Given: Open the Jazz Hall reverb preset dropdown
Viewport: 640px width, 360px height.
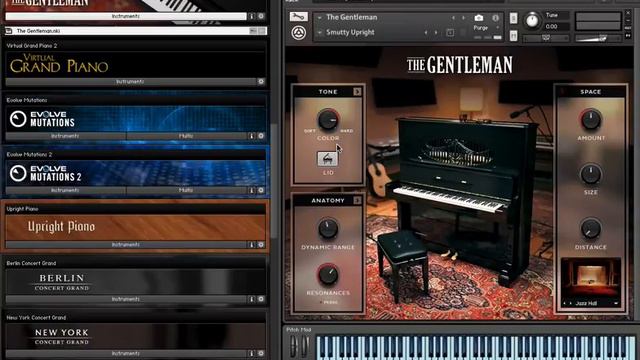Looking at the screenshot, I should (x=616, y=304).
